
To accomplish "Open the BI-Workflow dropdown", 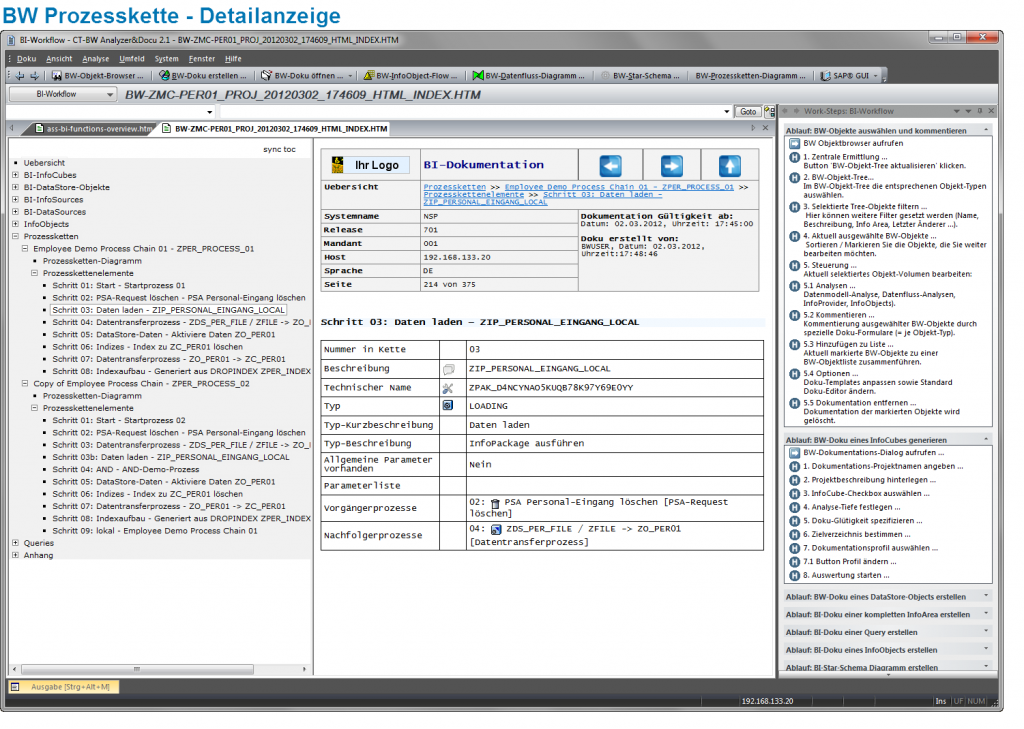I will (110, 92).
